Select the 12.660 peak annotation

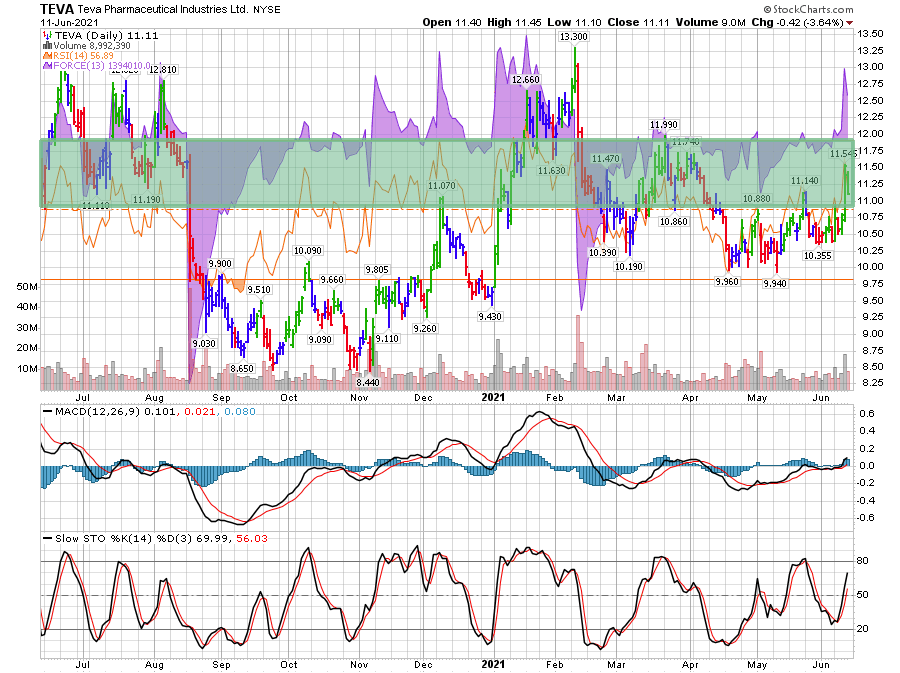pyautogui.click(x=525, y=79)
